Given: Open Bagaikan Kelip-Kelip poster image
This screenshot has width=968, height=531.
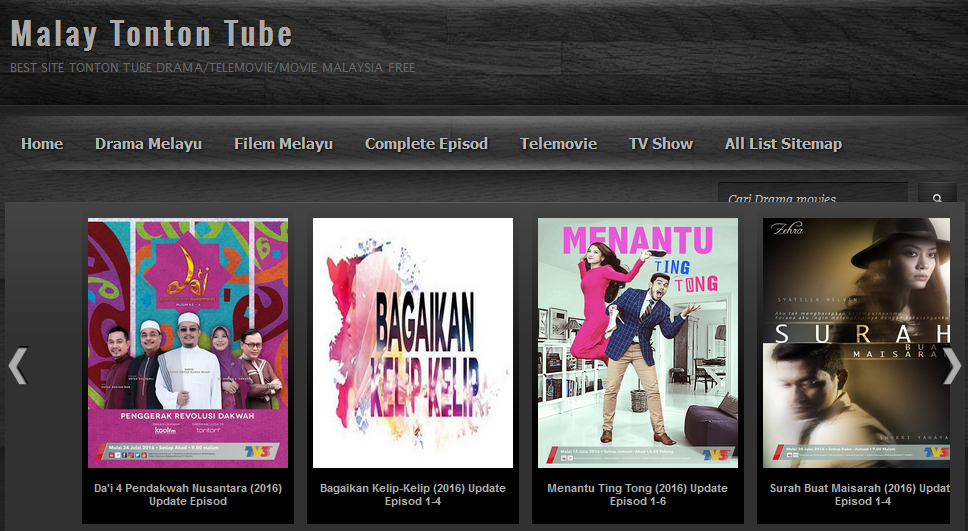Looking at the screenshot, I should click(x=413, y=343).
